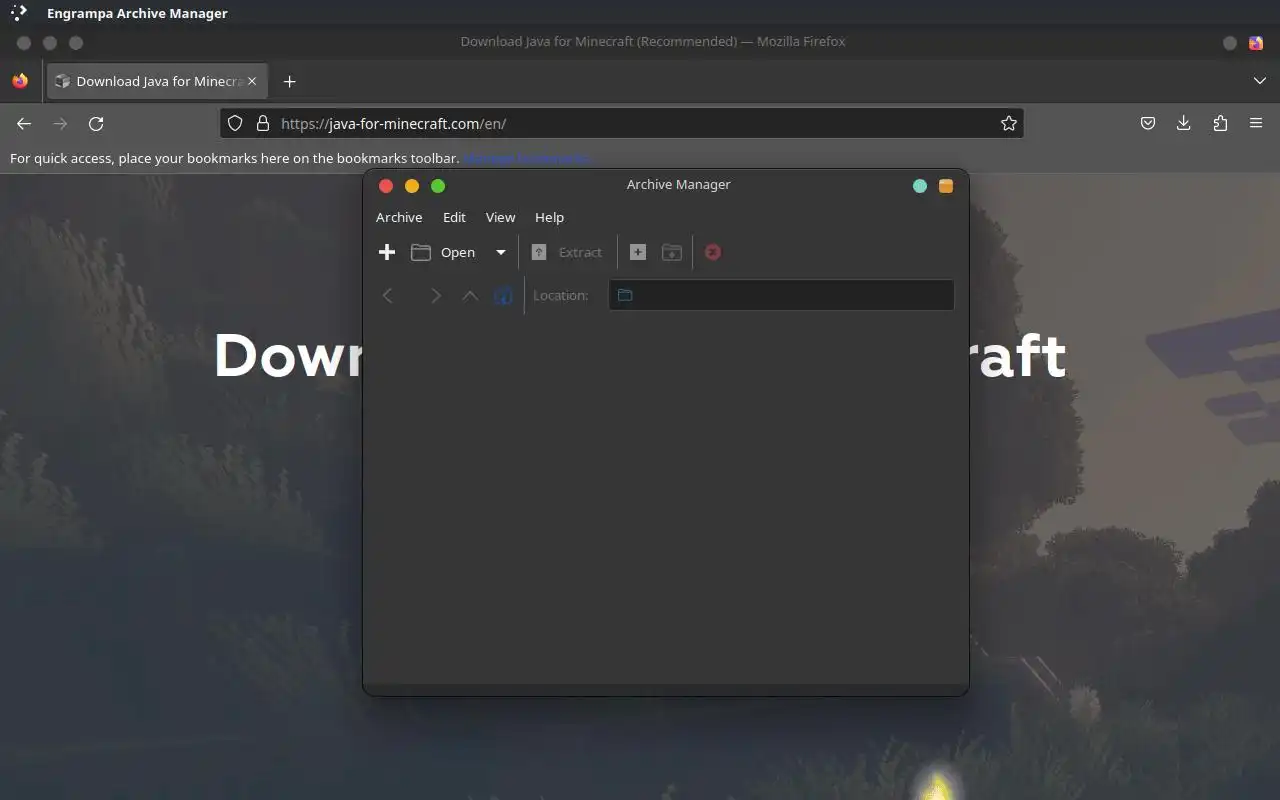Click Firefox forward navigation arrow
This screenshot has width=1280, height=800.
point(60,123)
